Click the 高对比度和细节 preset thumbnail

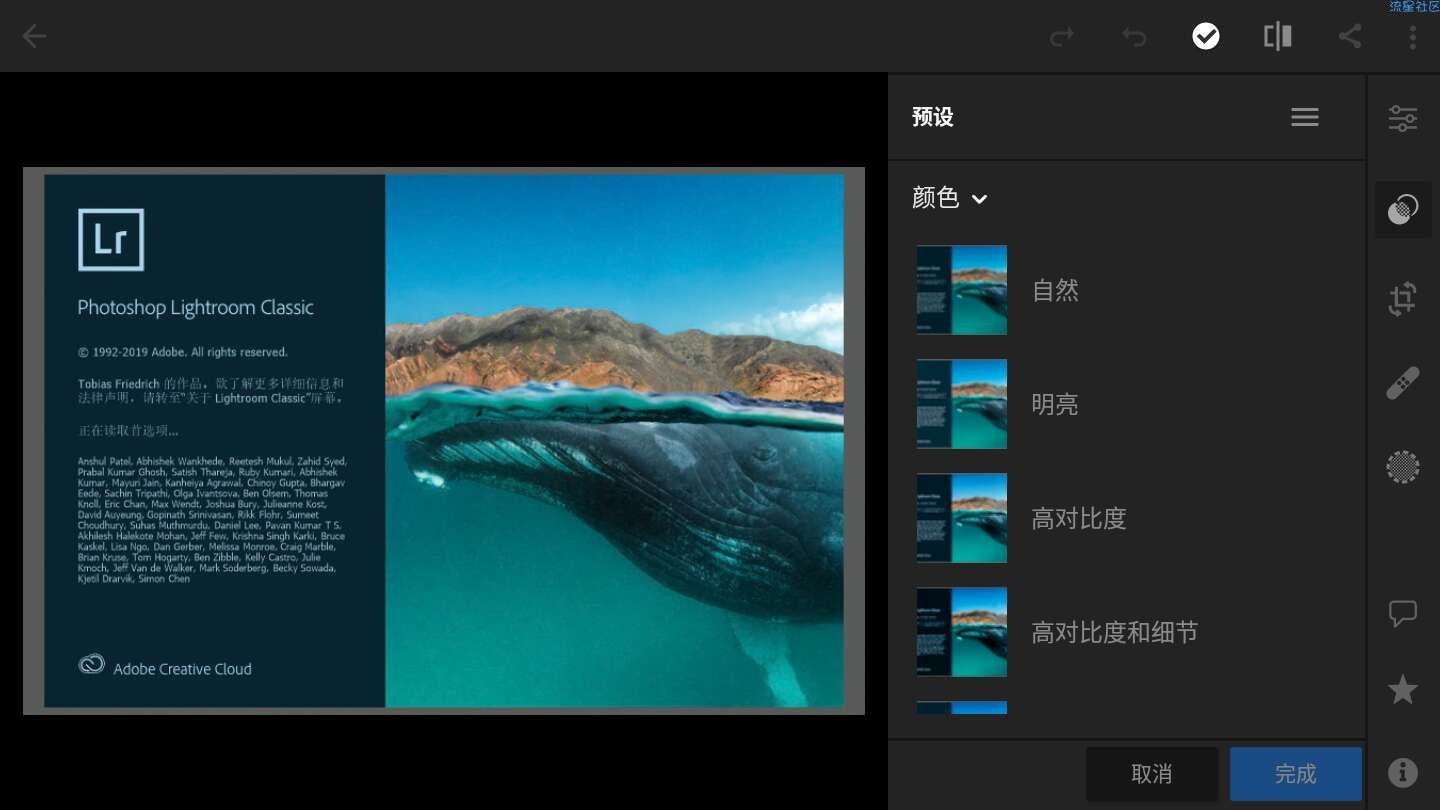click(962, 632)
